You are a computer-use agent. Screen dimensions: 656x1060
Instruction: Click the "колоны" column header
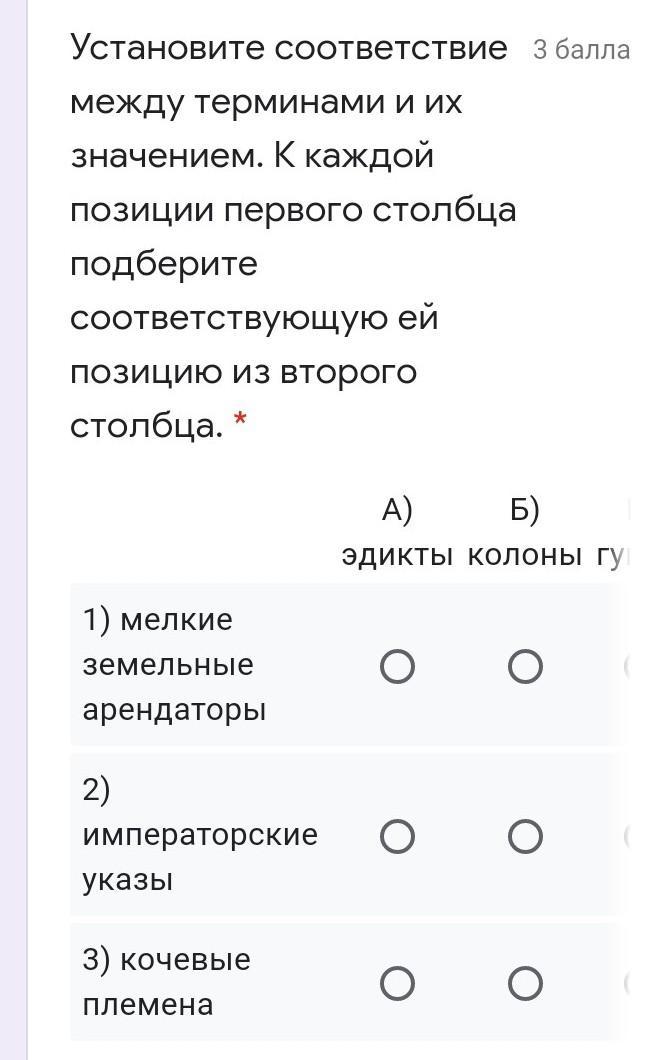[525, 555]
